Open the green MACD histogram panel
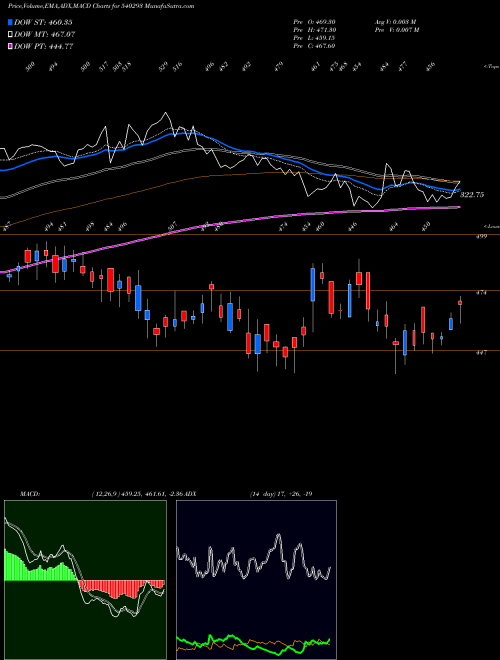Screen dimensions: 500x660 [85, 580]
